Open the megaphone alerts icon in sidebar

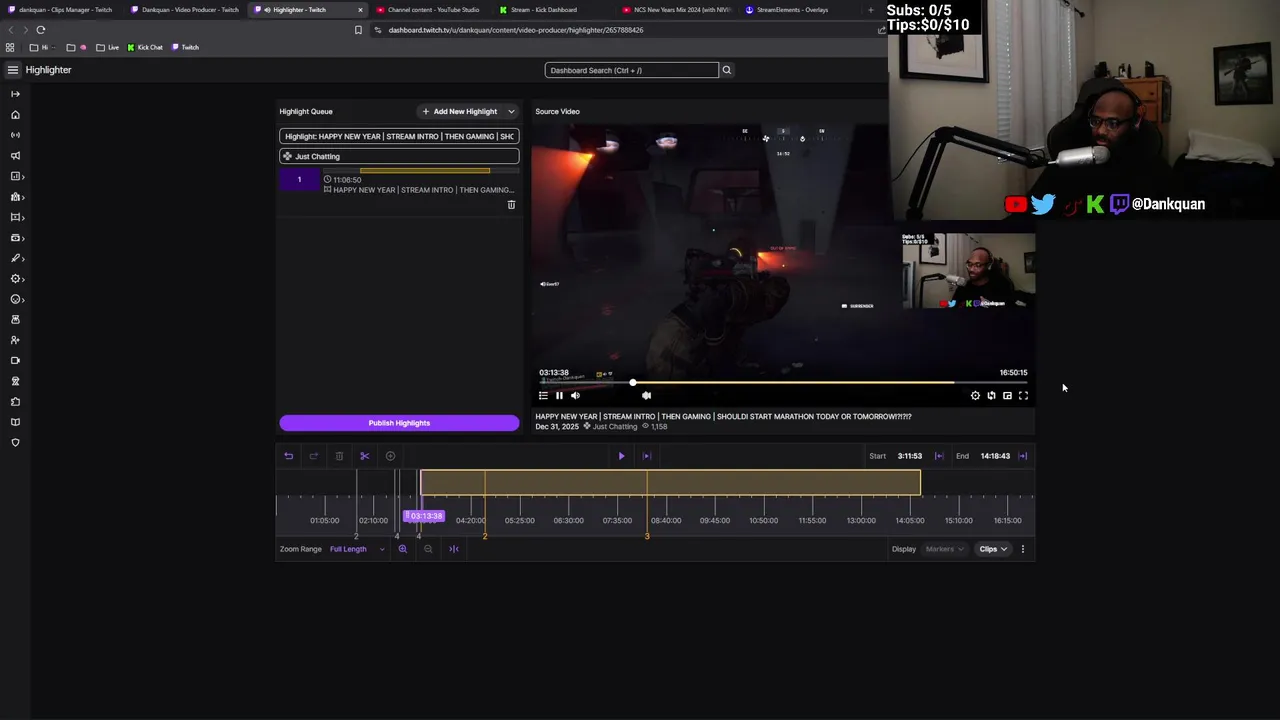tap(15, 156)
